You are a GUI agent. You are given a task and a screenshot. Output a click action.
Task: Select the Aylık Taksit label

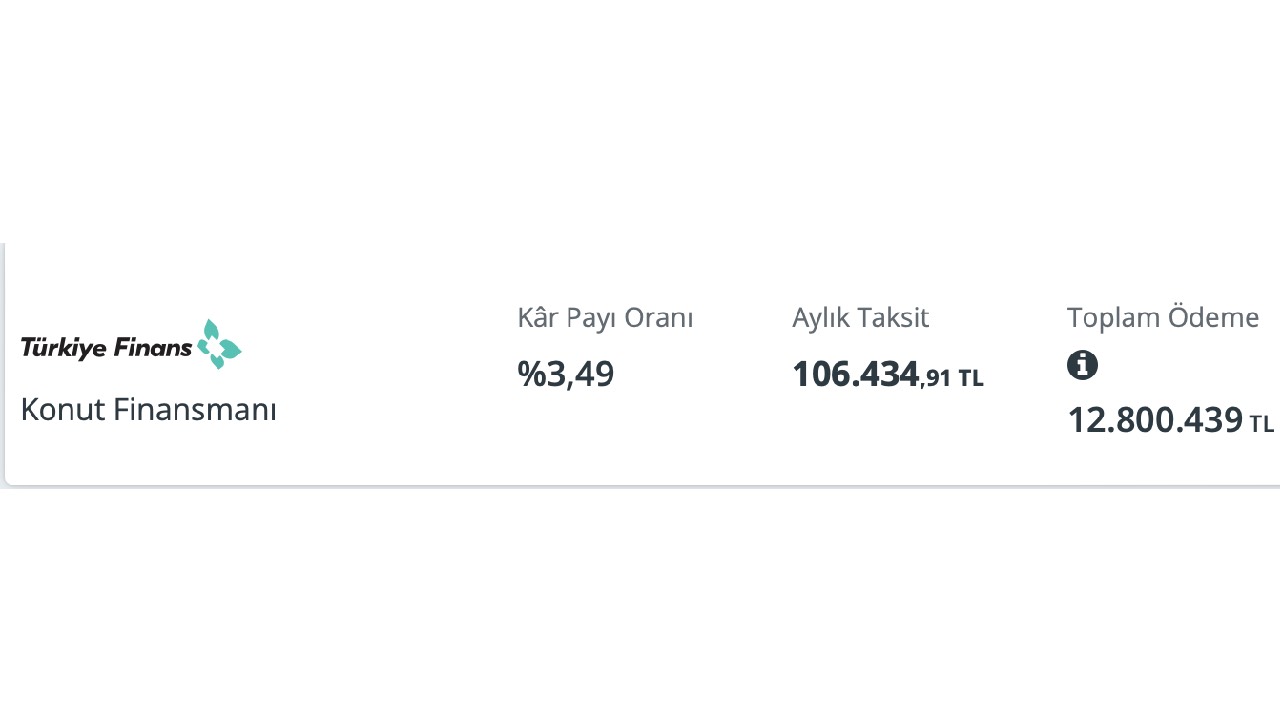[860, 318]
